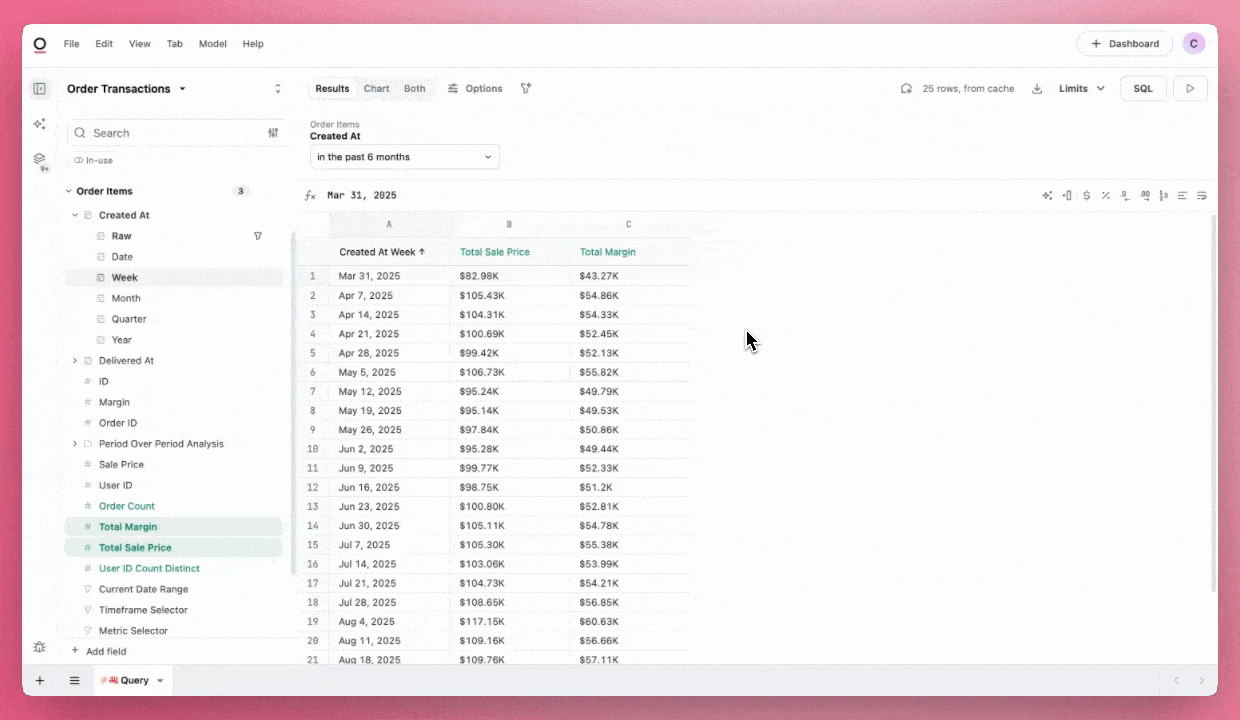
Task: Collapse the left field picker panel
Action: pos(40,88)
